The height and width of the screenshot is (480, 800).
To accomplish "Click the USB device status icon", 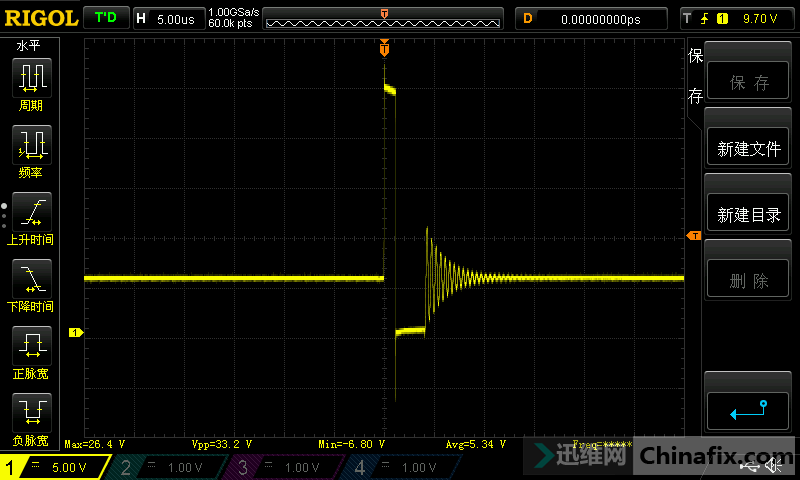I will pos(751,467).
